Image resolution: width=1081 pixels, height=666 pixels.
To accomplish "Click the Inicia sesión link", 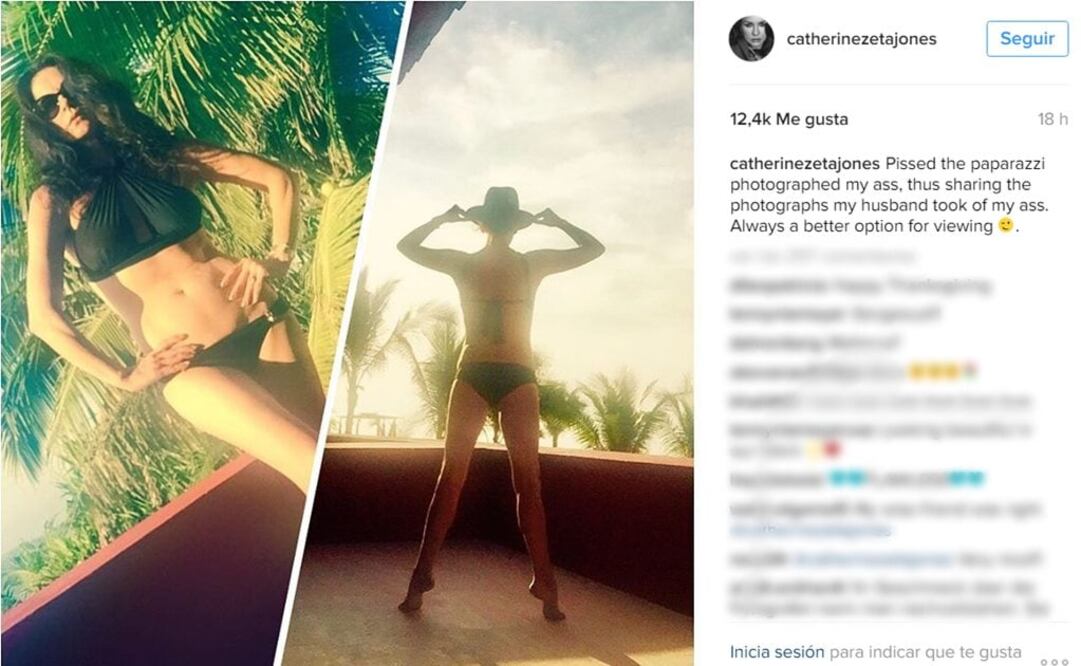I will coord(777,652).
